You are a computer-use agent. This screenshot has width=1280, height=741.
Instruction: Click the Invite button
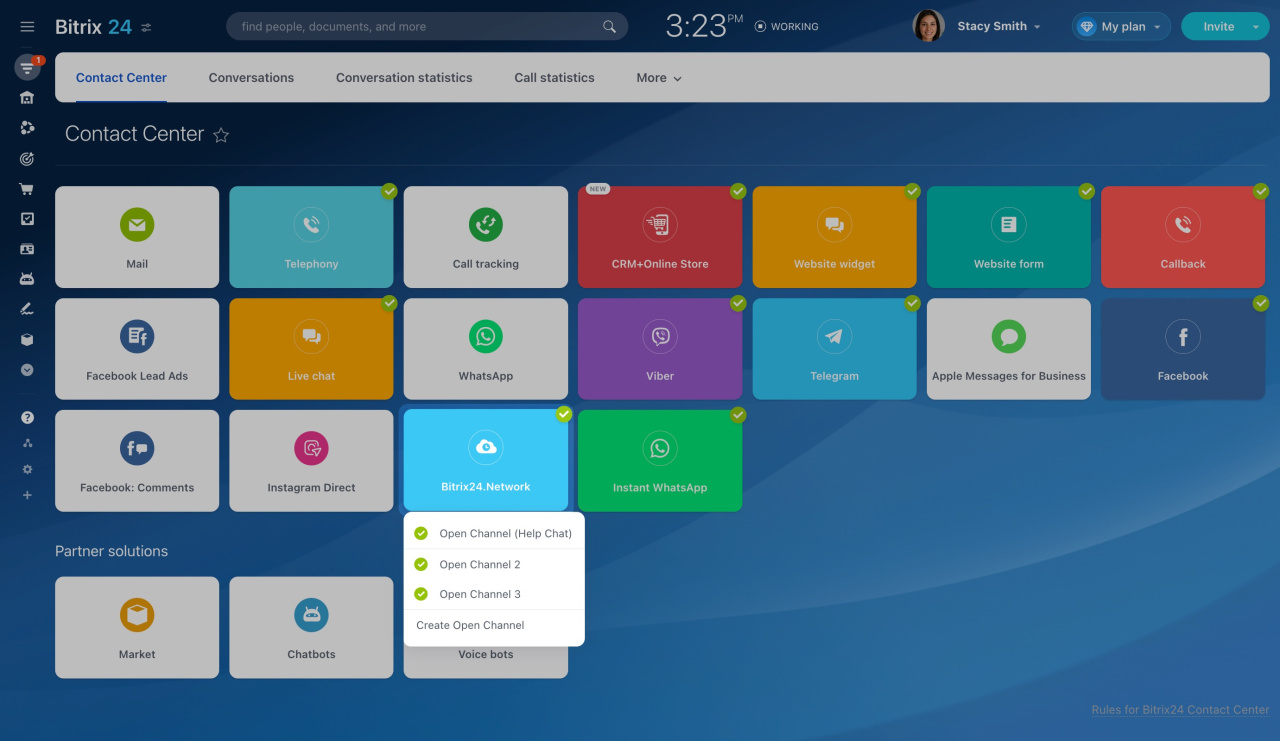(1217, 27)
